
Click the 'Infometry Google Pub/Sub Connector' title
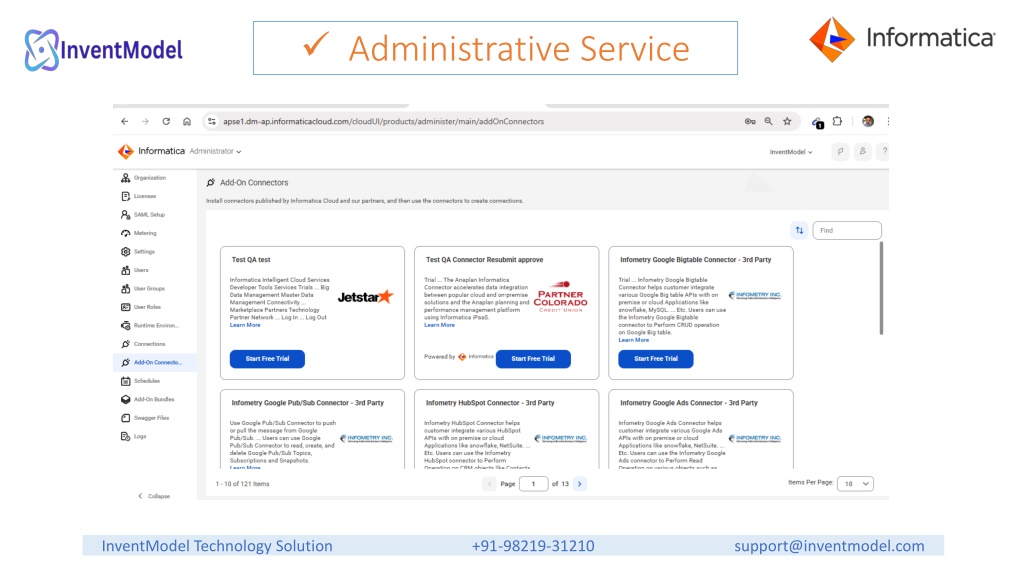308,403
